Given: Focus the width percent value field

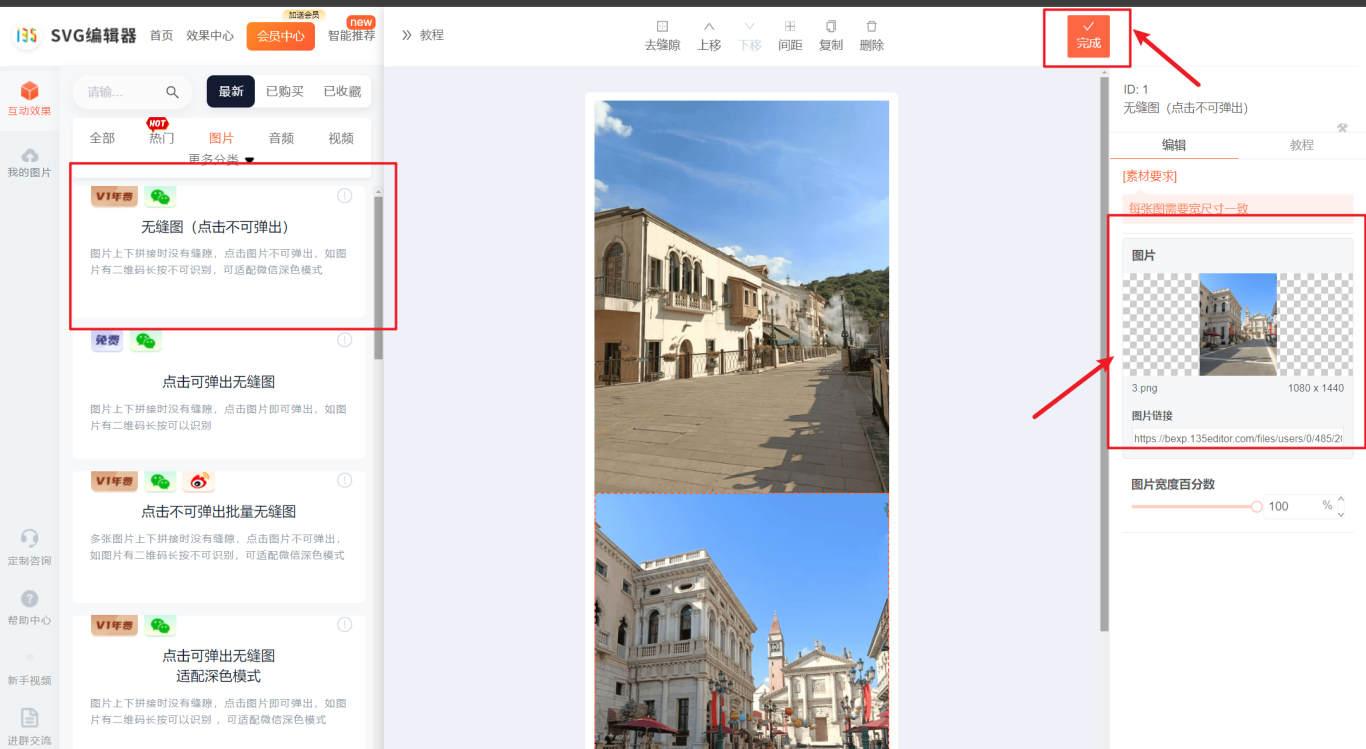Looking at the screenshot, I should click(x=1290, y=506).
